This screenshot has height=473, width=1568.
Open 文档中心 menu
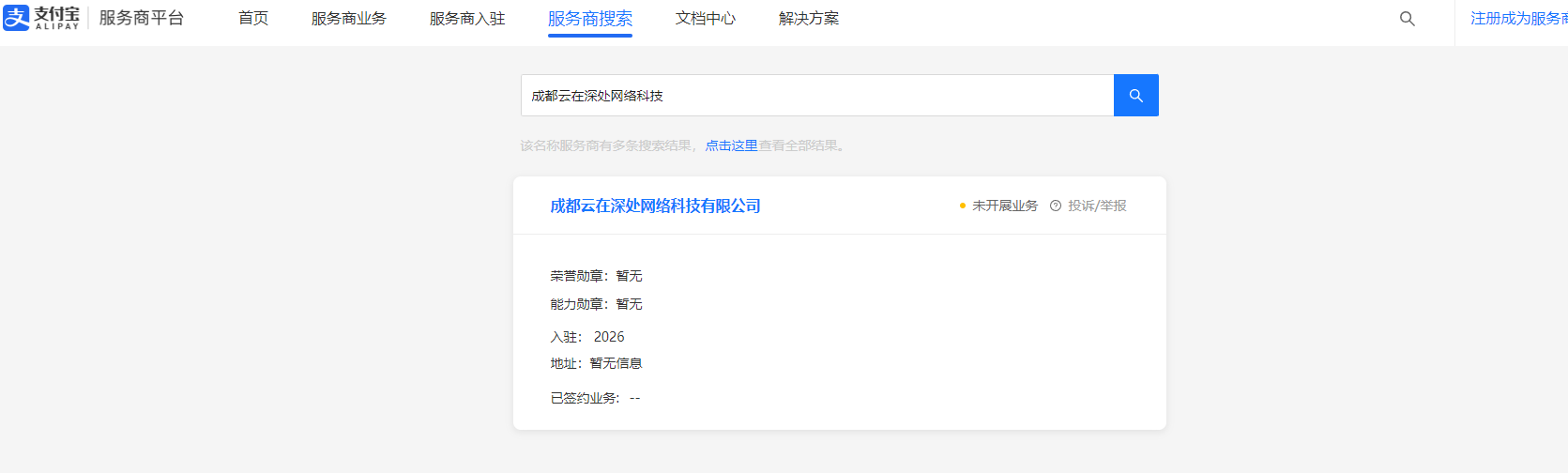[x=706, y=19]
